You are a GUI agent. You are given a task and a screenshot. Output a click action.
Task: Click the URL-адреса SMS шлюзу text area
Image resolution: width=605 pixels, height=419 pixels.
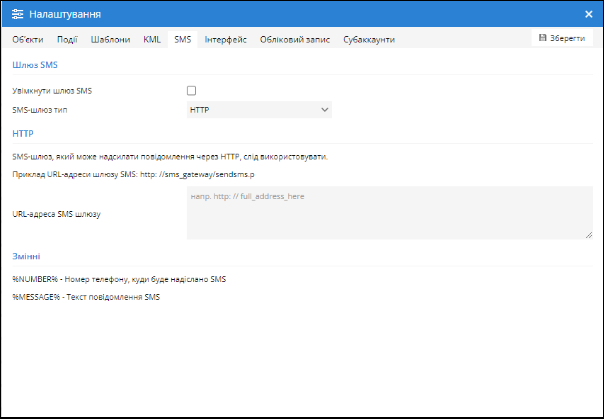pyautogui.click(x=390, y=213)
